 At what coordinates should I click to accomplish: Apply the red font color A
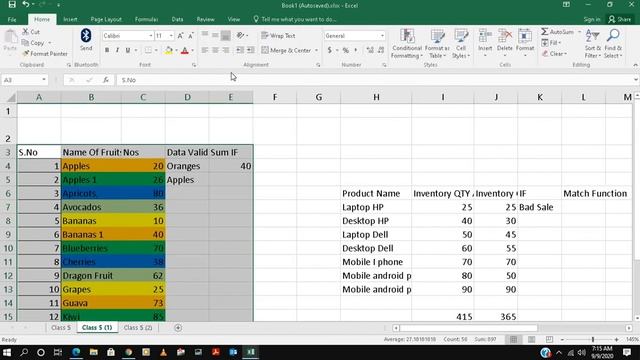click(184, 50)
